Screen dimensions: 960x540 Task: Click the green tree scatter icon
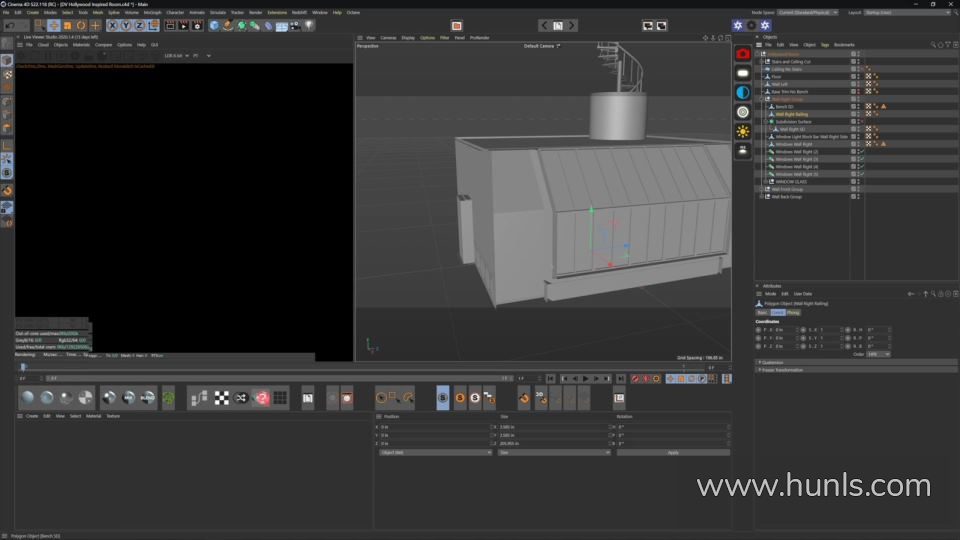[x=168, y=398]
